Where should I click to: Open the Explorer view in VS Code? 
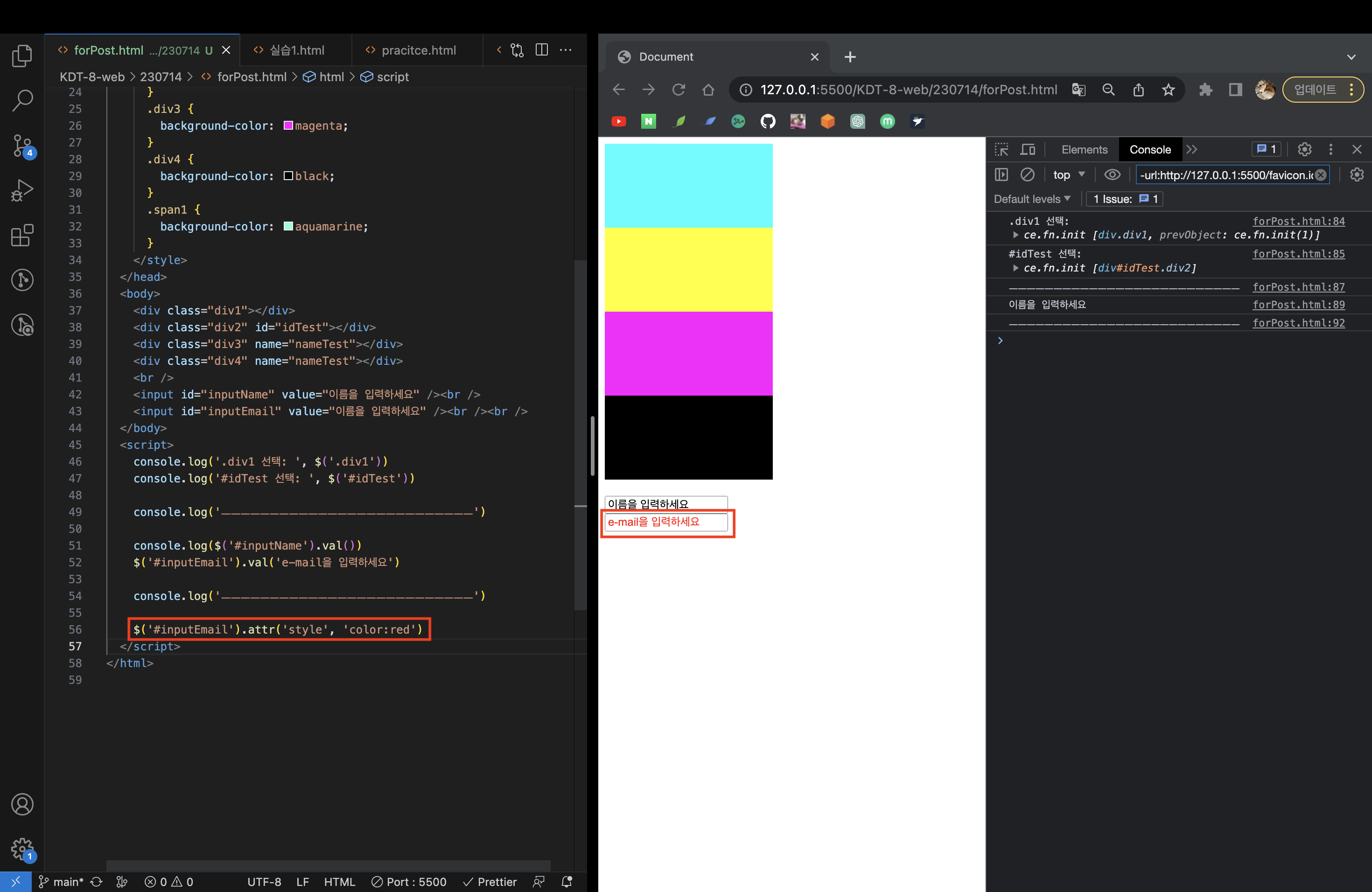22,56
